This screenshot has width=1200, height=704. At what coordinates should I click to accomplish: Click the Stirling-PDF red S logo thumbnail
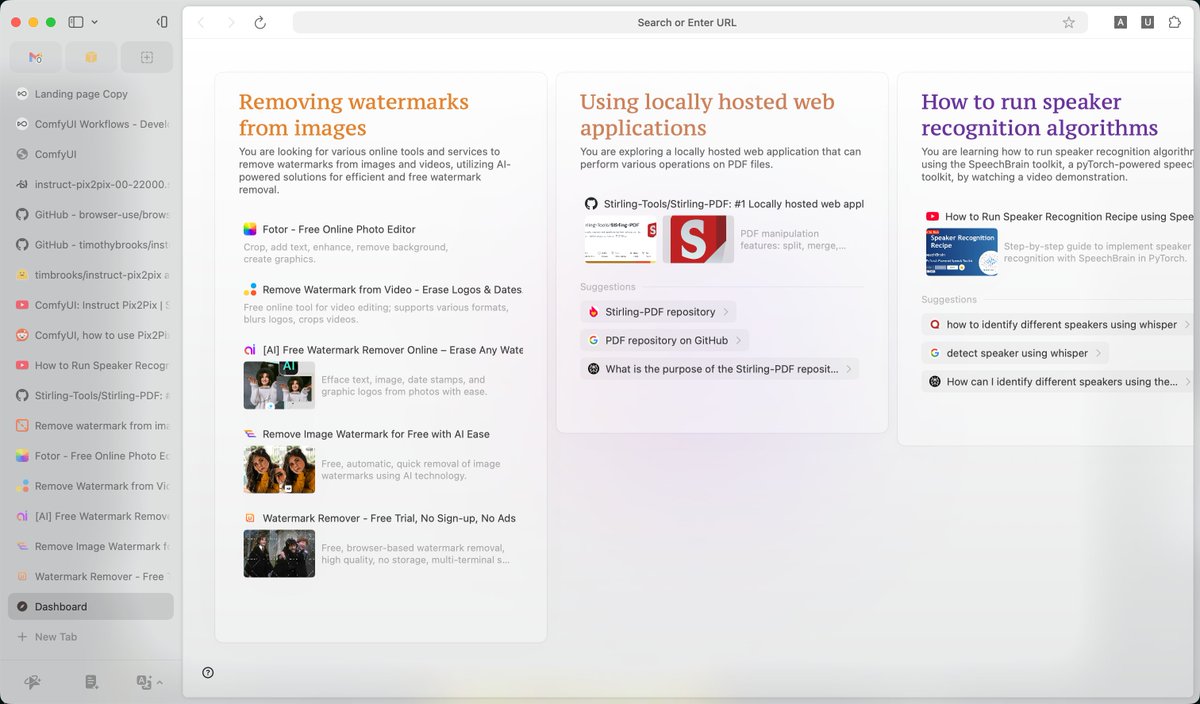698,239
